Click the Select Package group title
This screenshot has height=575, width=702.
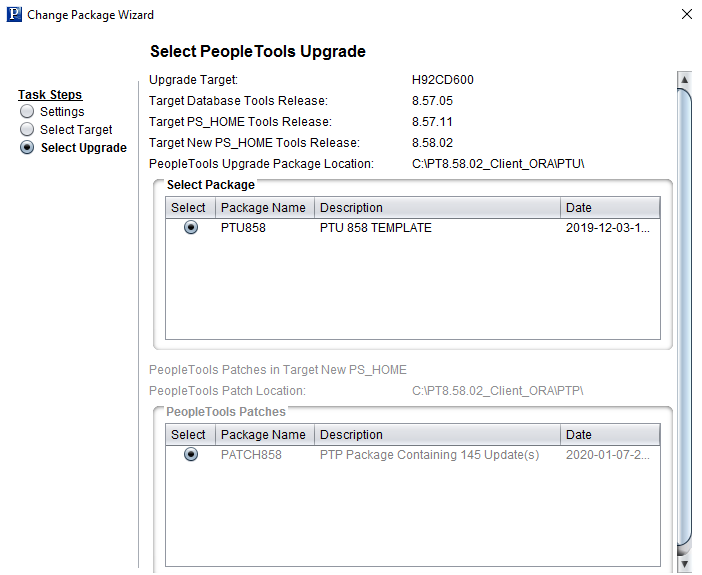click(x=211, y=185)
